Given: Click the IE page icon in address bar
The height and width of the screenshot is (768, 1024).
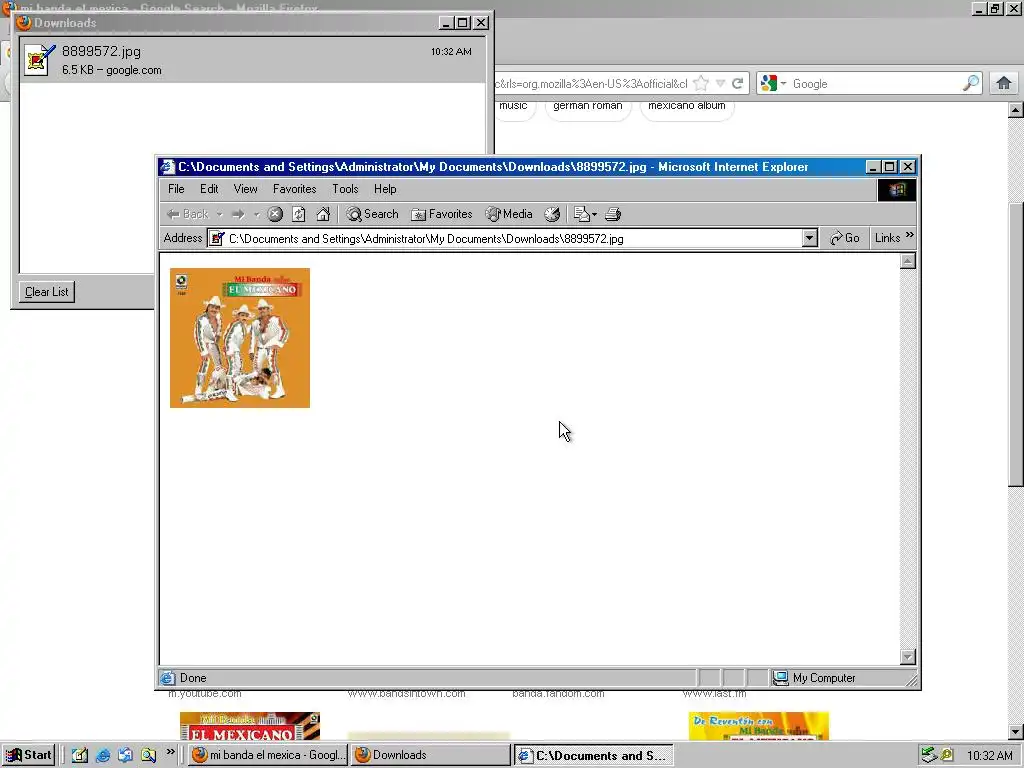Looking at the screenshot, I should [x=217, y=238].
